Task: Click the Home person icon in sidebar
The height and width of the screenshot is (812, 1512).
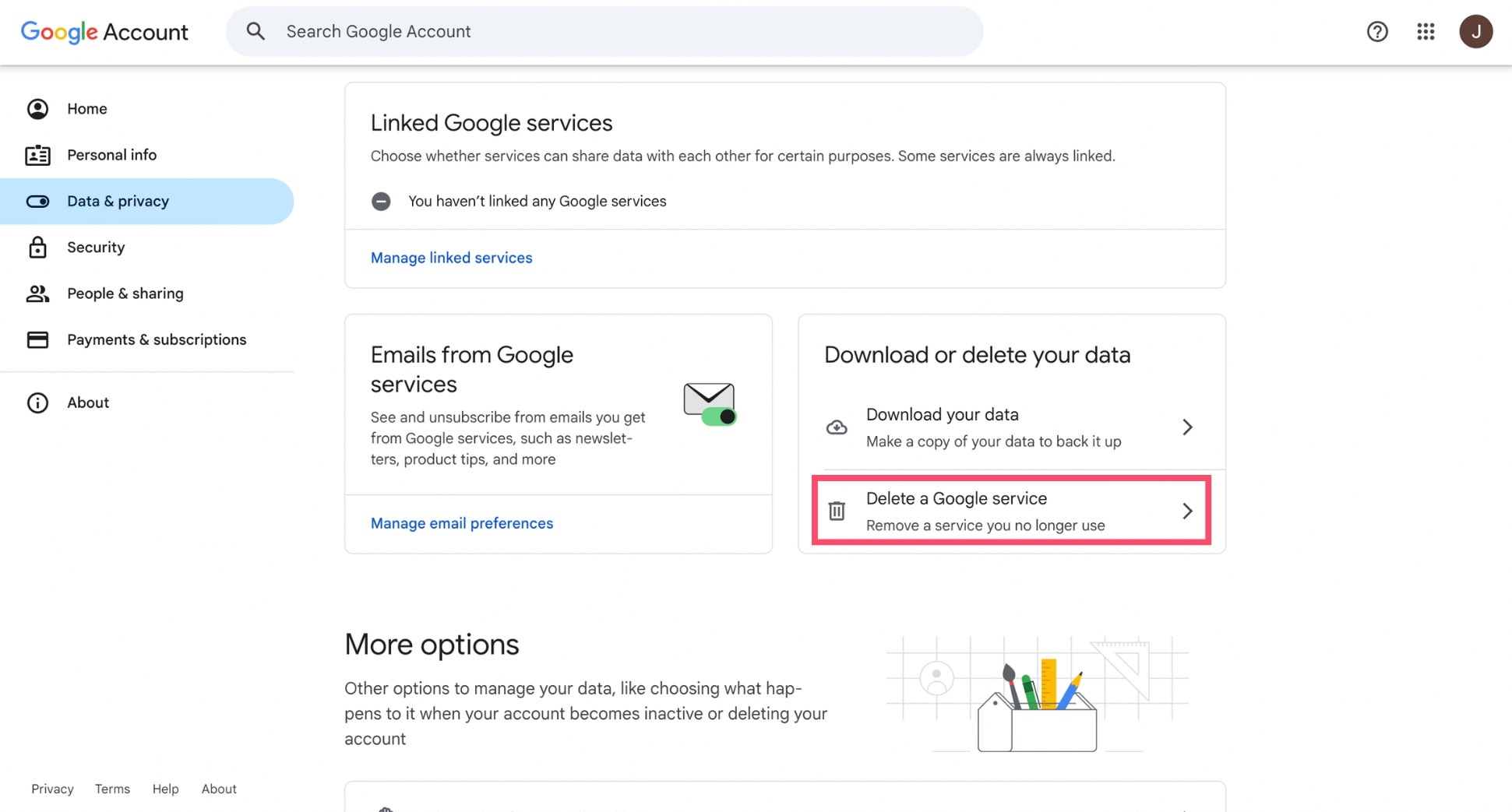Action: [37, 109]
